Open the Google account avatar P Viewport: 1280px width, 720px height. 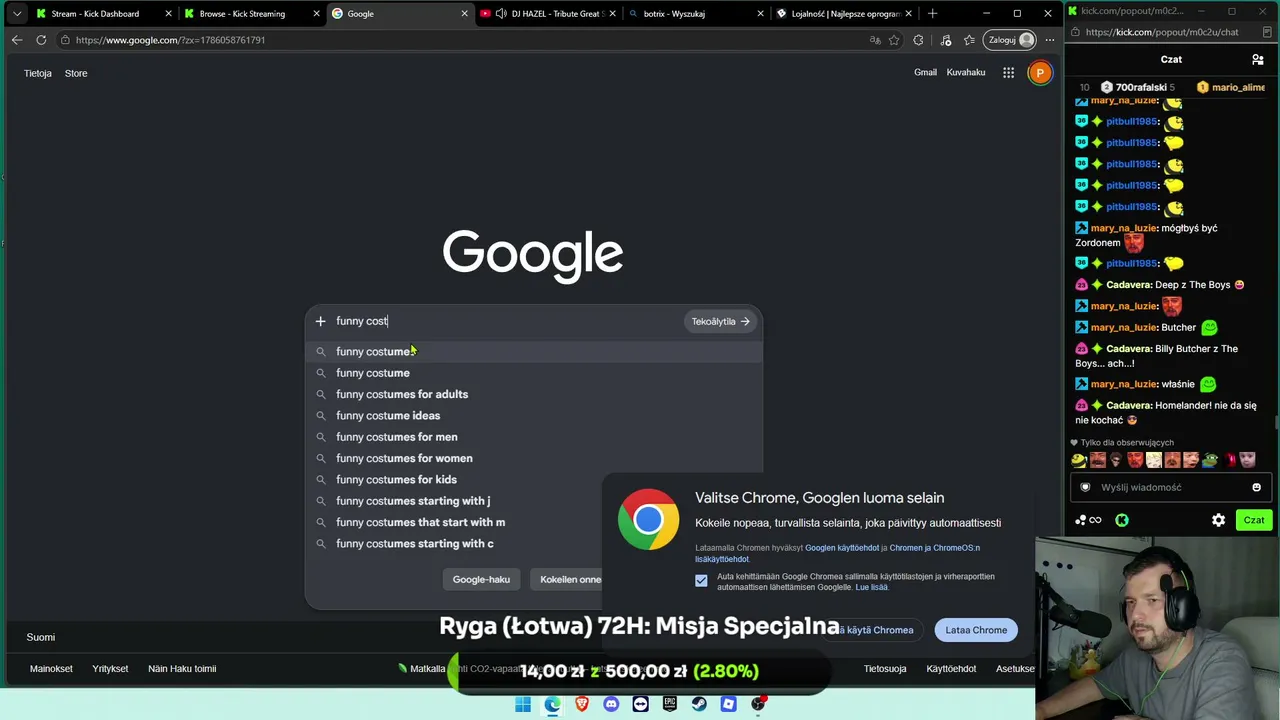click(1040, 72)
